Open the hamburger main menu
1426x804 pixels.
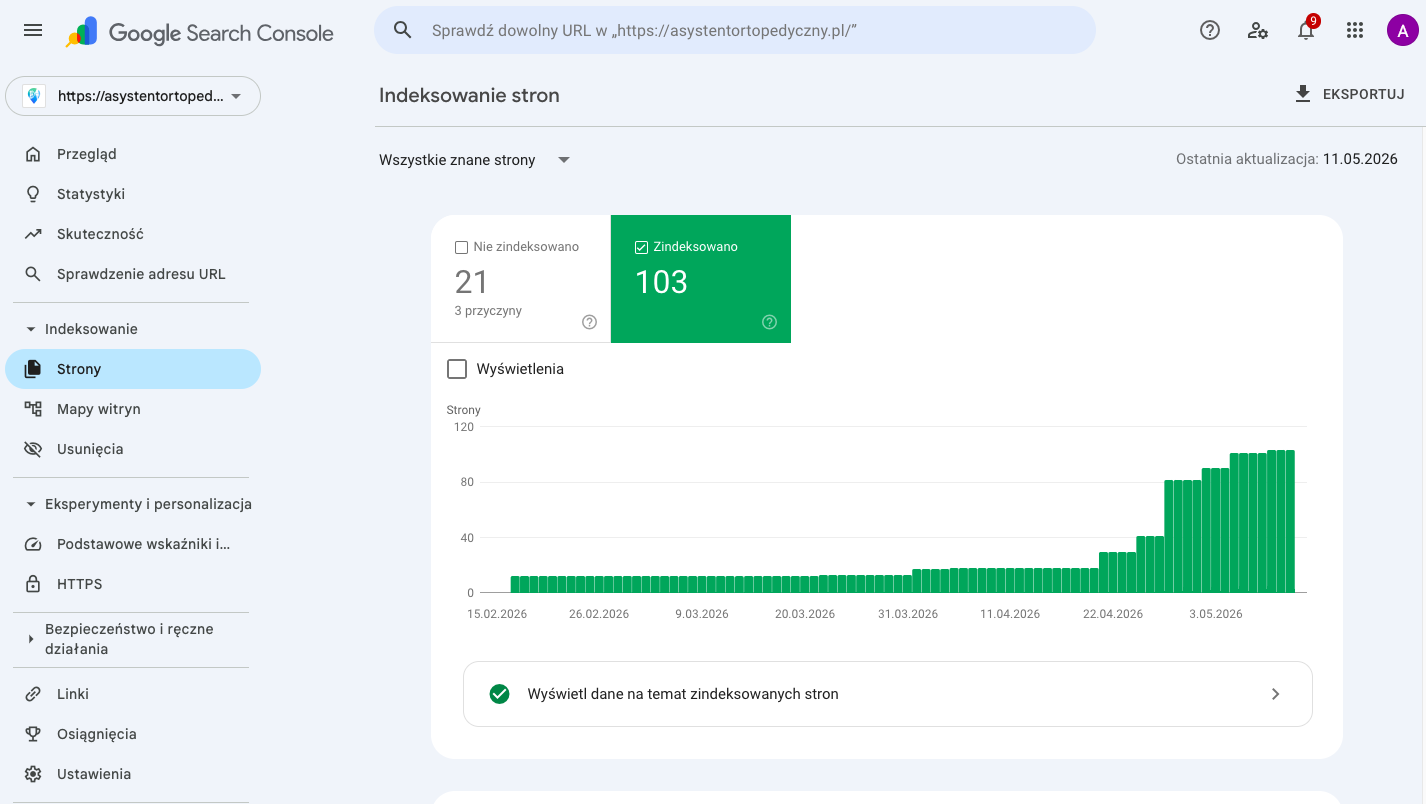point(33,30)
